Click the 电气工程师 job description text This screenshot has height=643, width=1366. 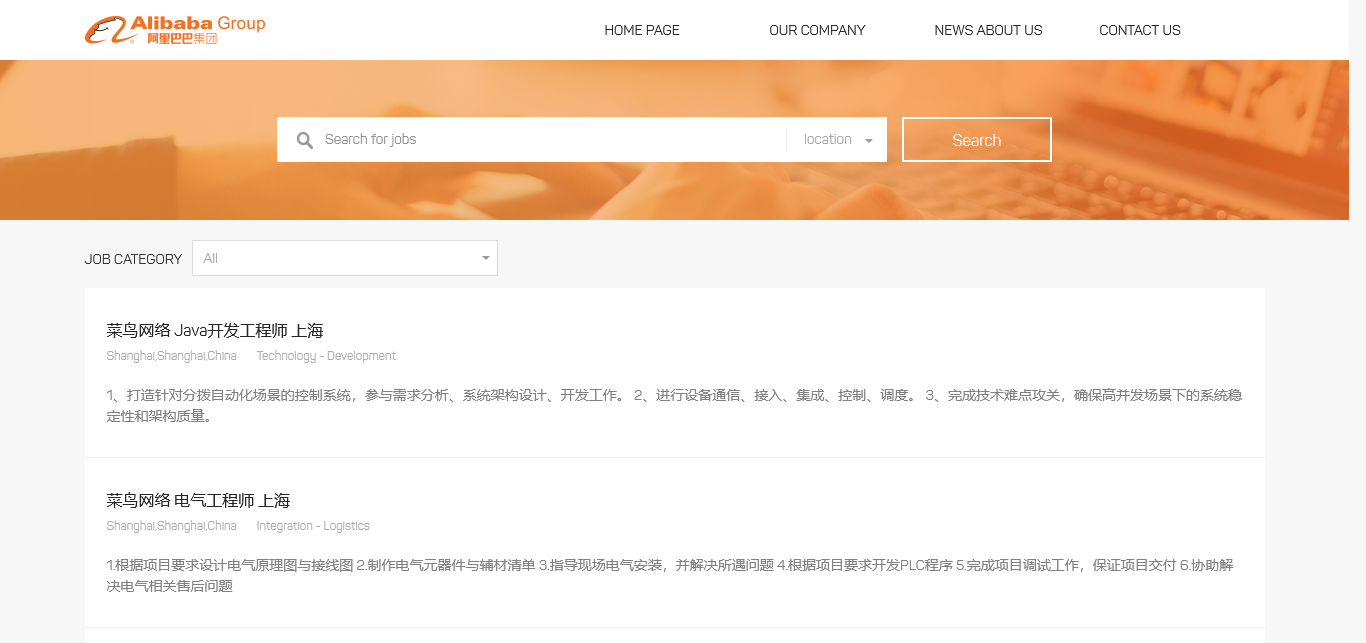[x=670, y=575]
